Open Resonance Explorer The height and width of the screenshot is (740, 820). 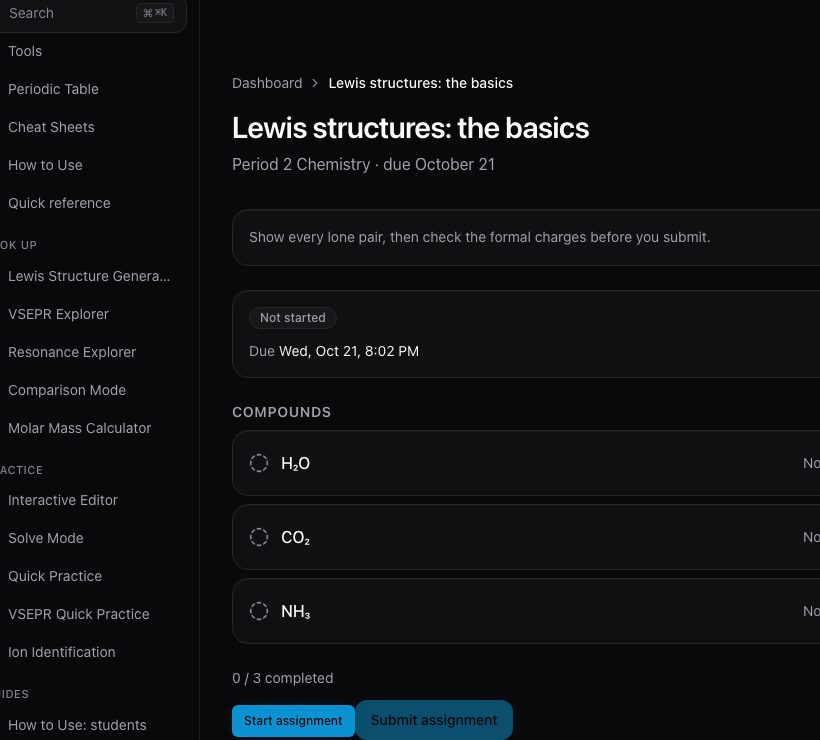[x=72, y=352]
